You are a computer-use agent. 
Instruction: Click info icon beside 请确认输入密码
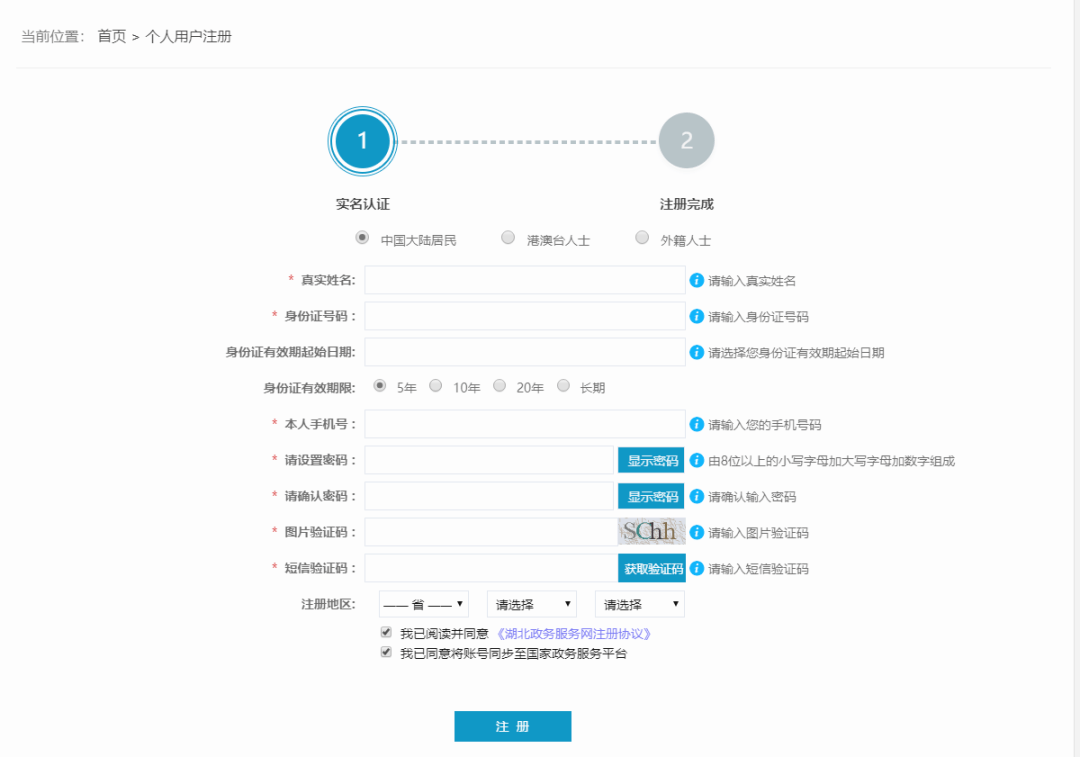point(696,496)
